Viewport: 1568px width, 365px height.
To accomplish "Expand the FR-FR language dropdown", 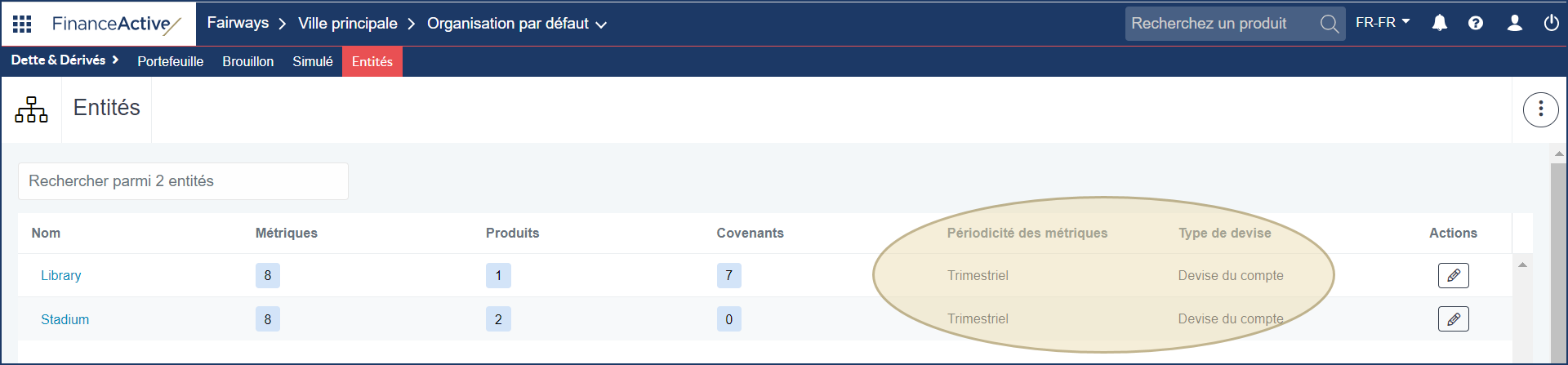I will point(1383,23).
